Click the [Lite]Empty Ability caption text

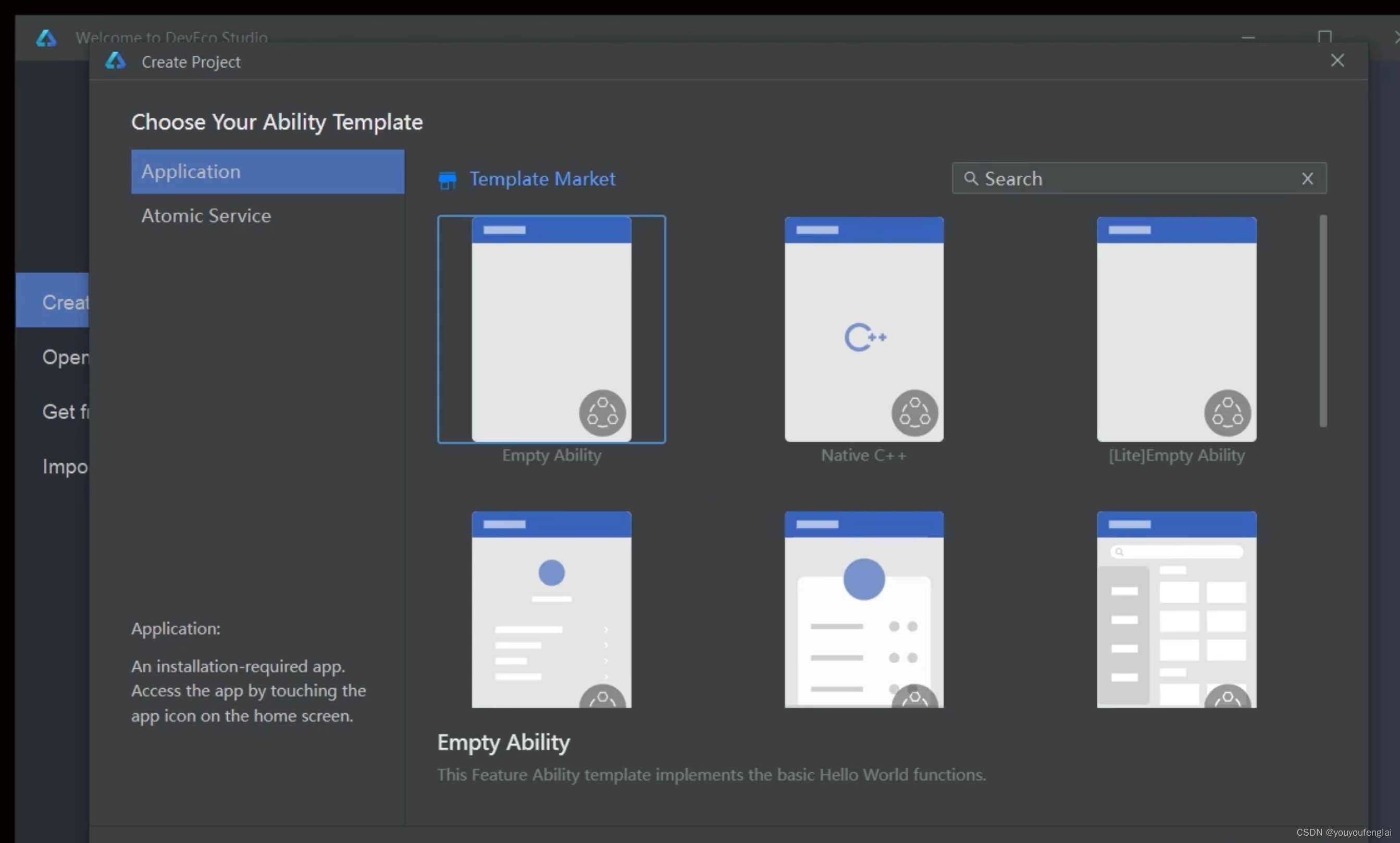[1176, 456]
